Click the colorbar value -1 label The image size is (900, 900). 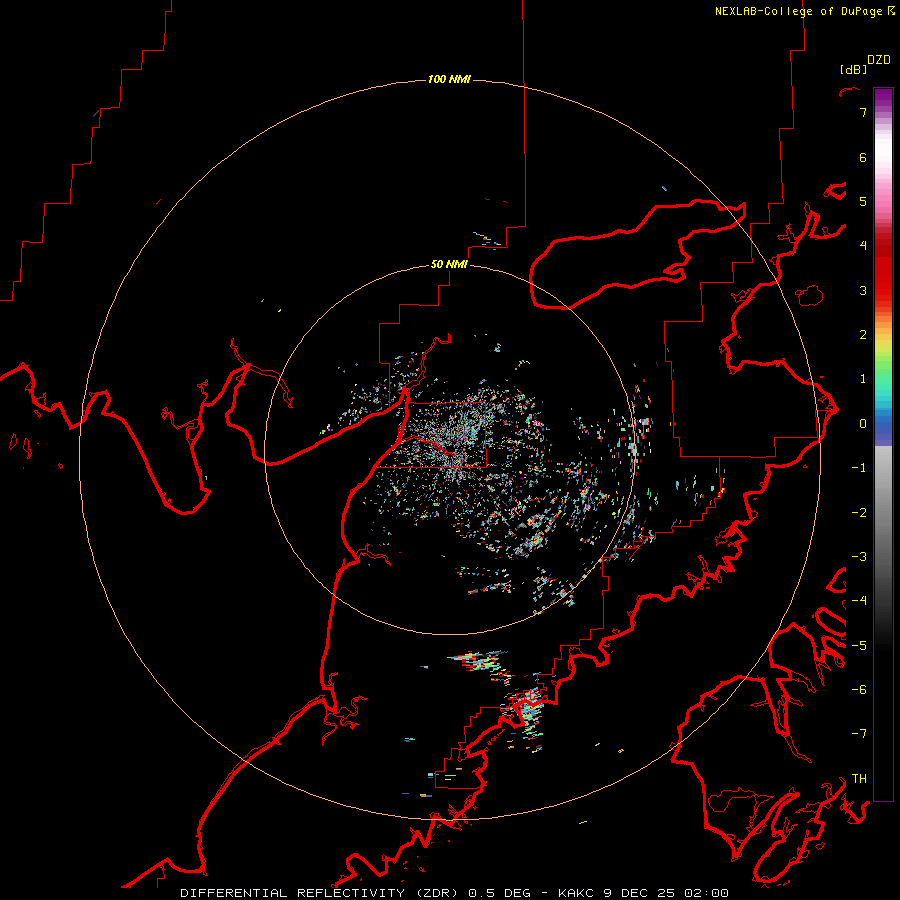pos(859,468)
